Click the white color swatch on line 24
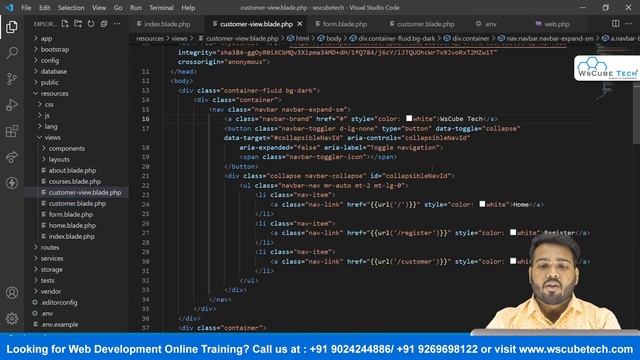 482,204
